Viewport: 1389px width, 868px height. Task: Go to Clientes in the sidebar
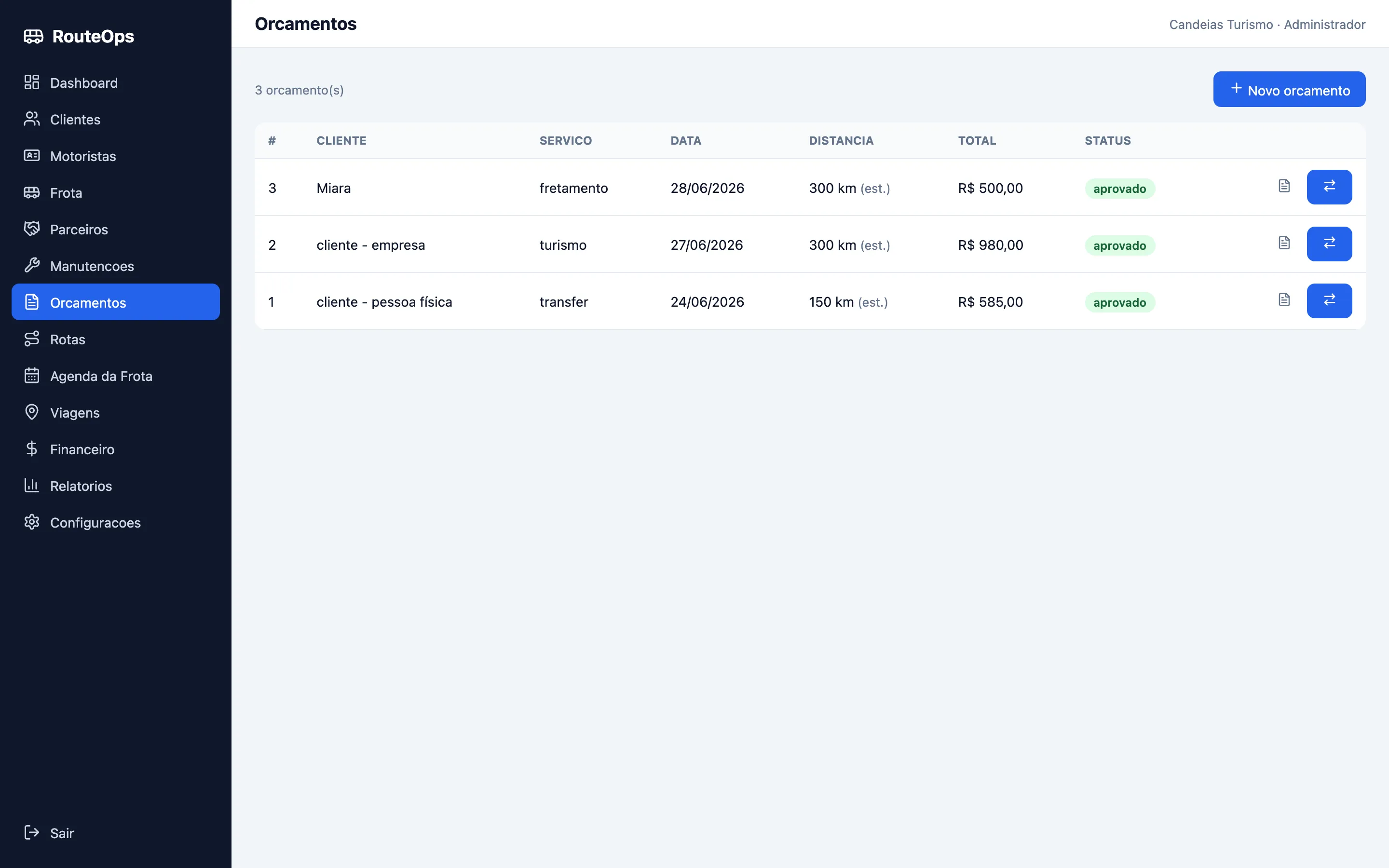115,120
